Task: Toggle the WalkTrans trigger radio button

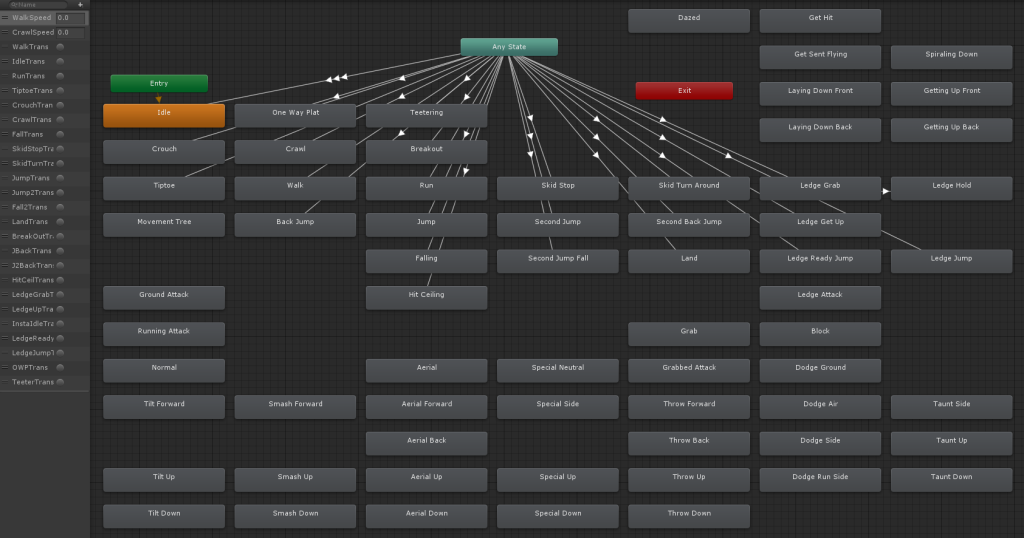Action: click(x=60, y=47)
